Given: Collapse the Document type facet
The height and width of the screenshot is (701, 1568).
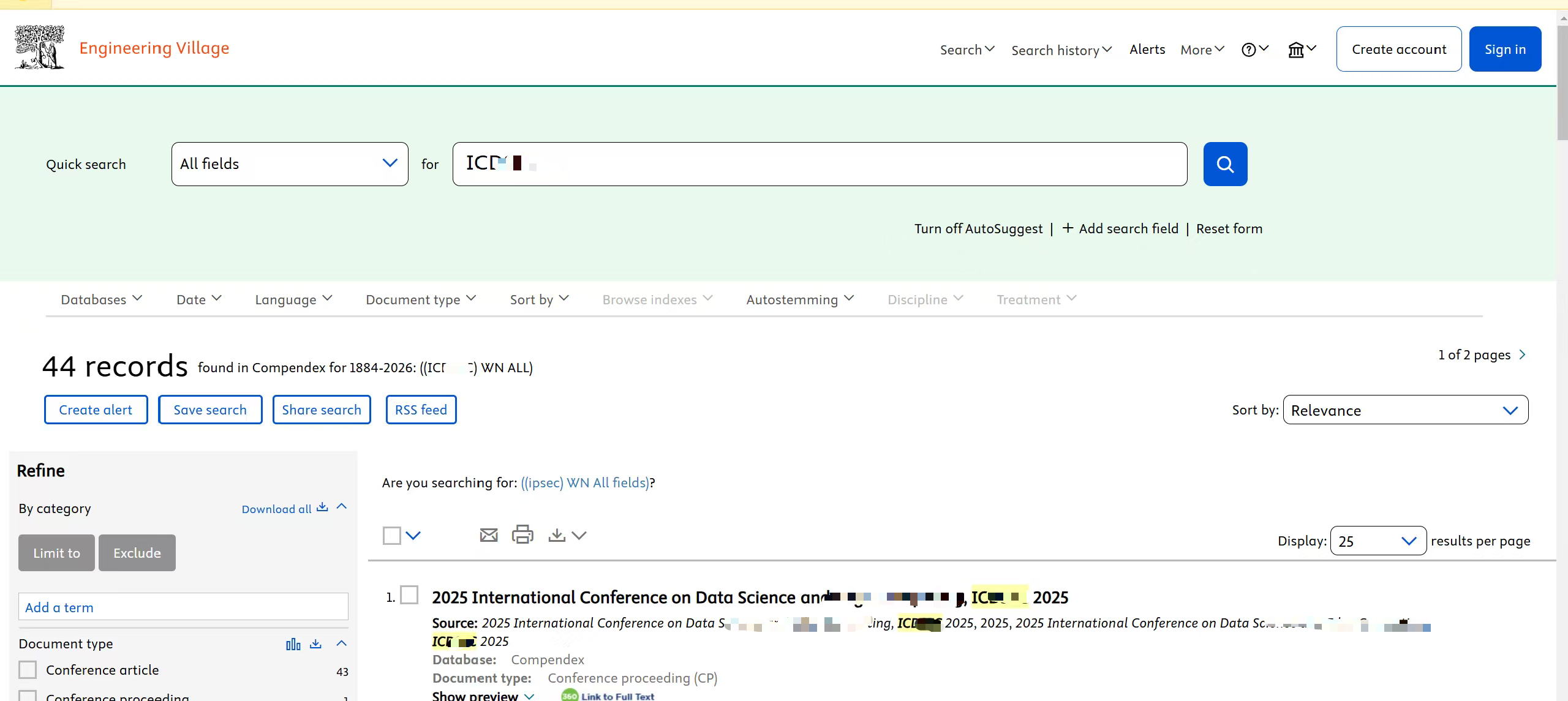Looking at the screenshot, I should [342, 643].
